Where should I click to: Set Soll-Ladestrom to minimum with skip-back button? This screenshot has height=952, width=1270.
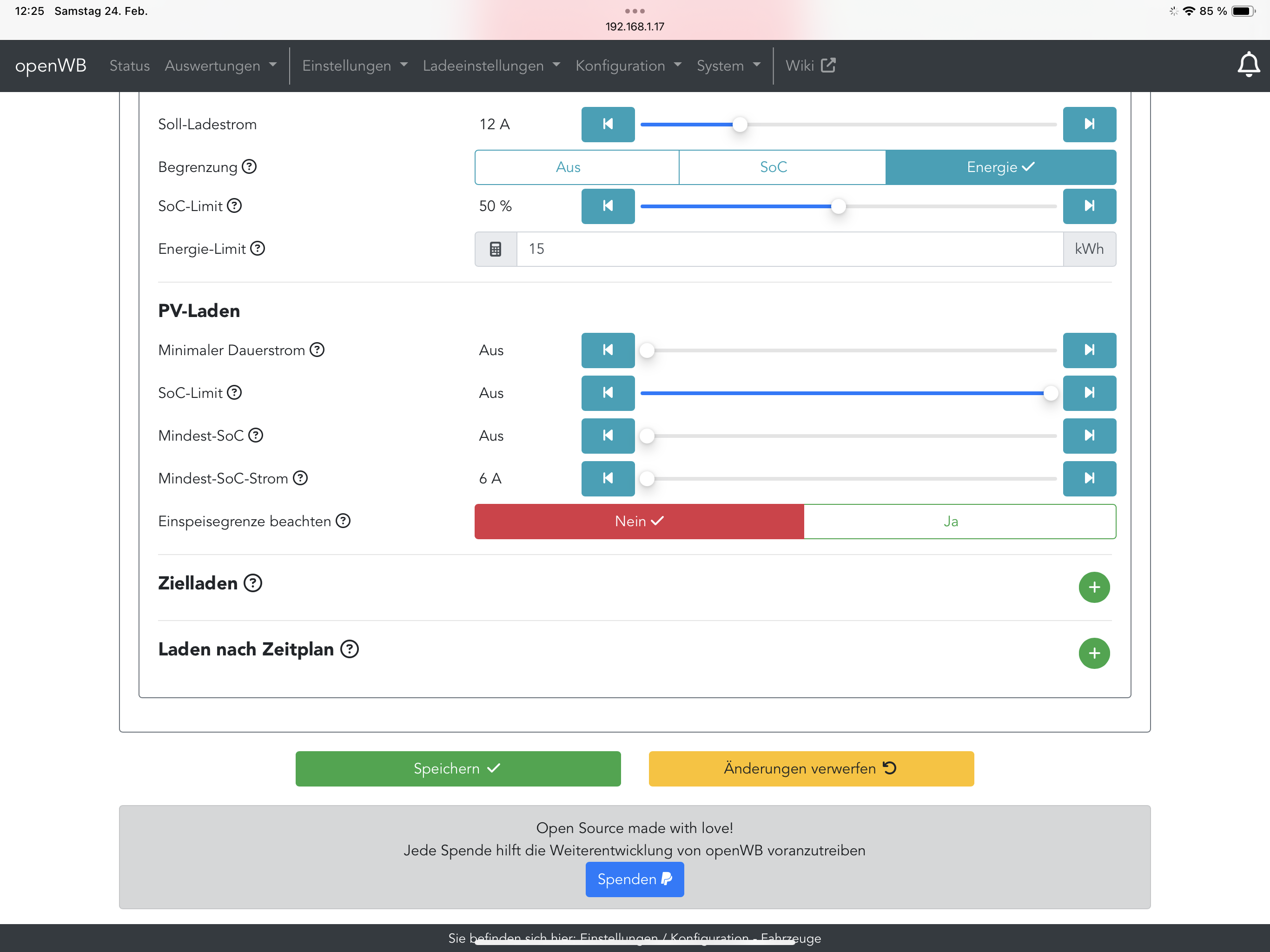point(608,124)
